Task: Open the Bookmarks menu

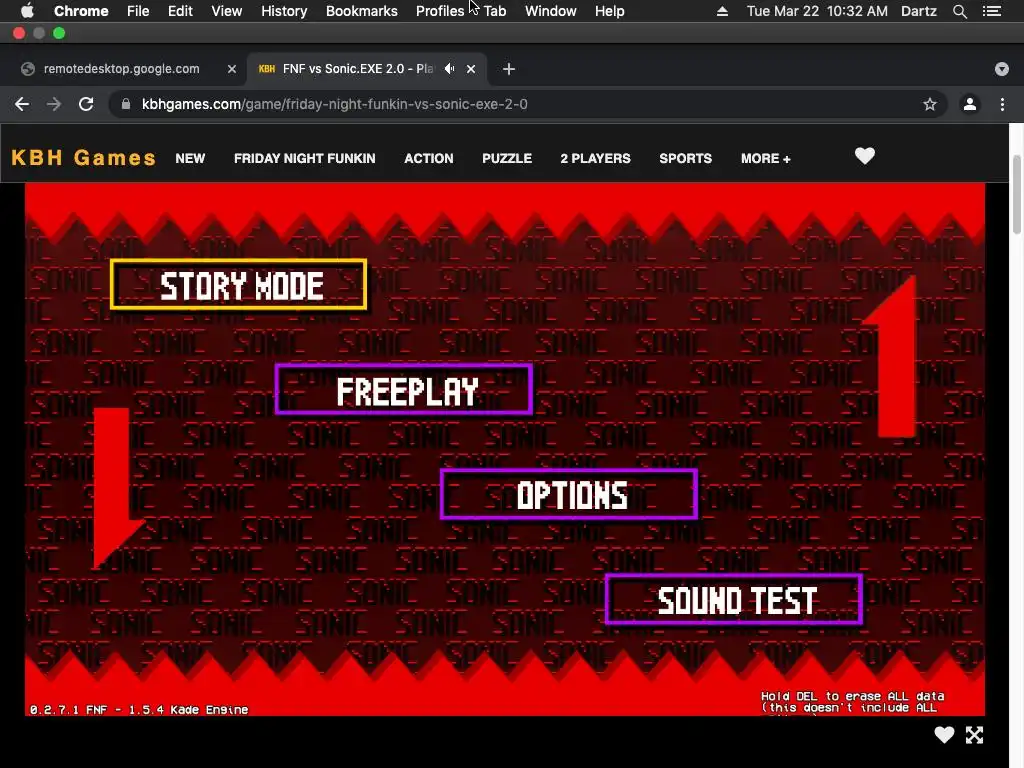Action: (362, 11)
